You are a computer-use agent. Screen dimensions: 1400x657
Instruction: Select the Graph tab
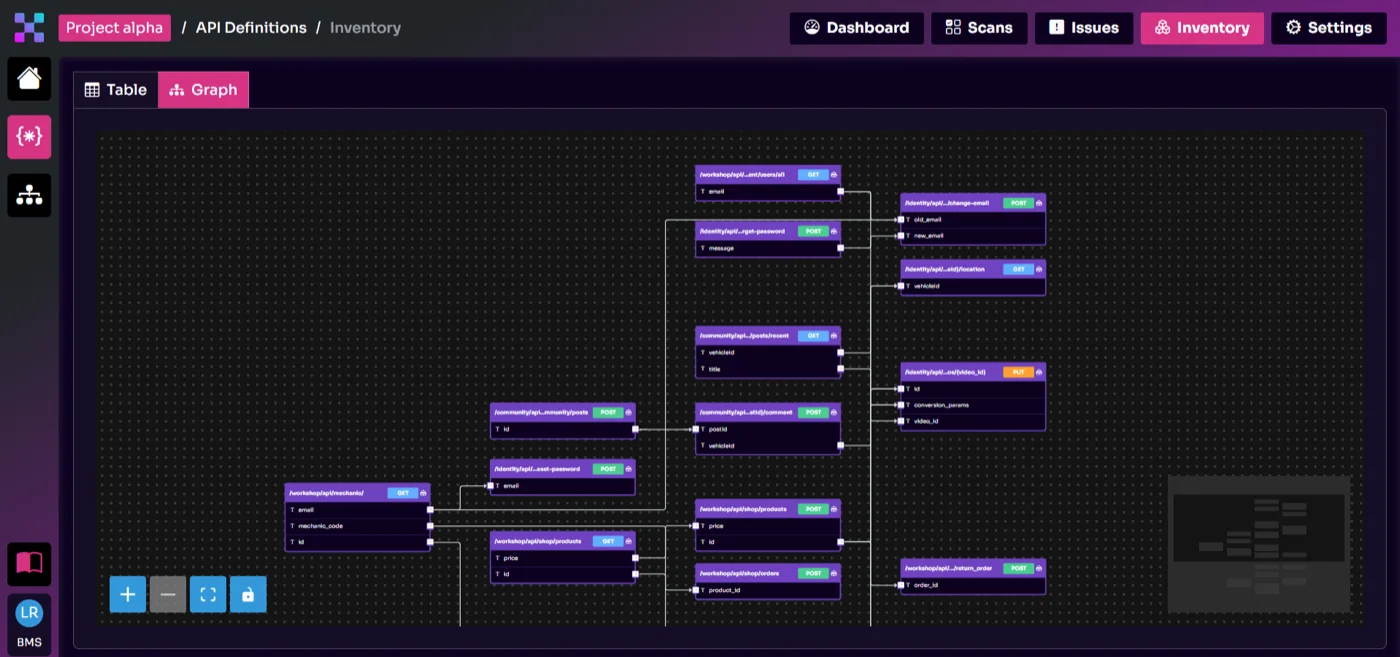(203, 89)
